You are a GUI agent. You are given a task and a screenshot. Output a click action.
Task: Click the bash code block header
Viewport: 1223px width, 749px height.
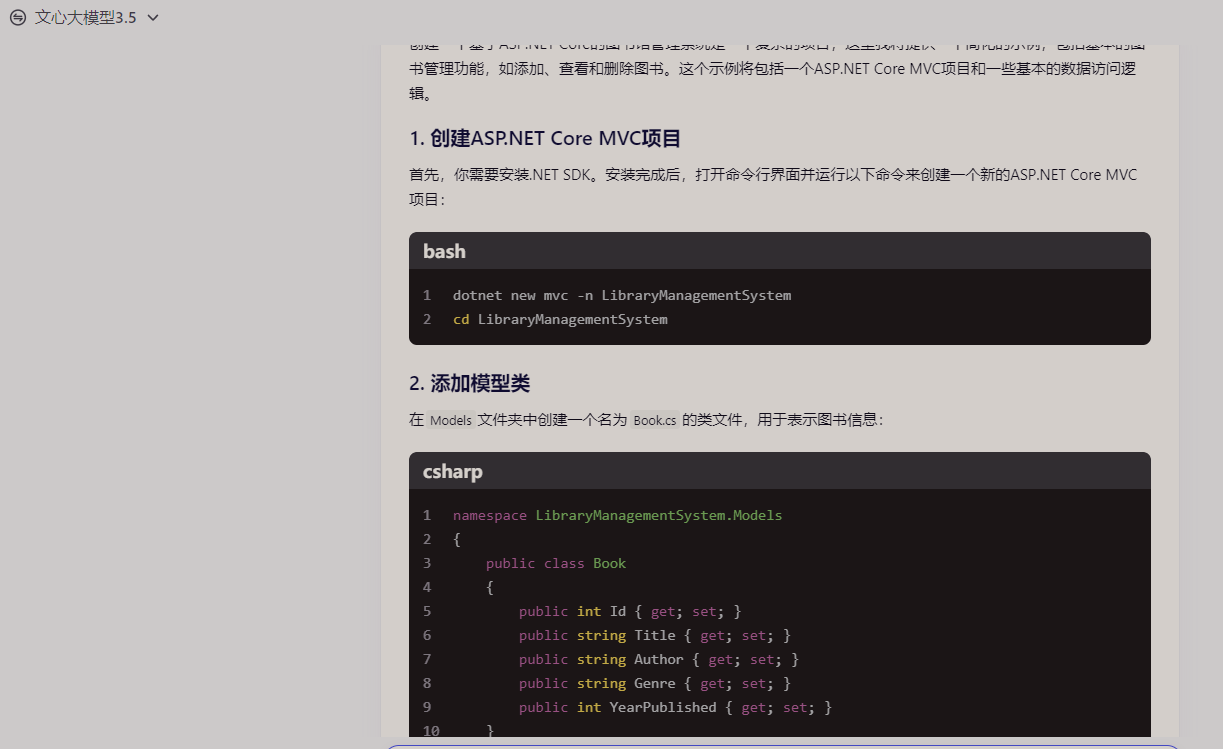click(780, 251)
